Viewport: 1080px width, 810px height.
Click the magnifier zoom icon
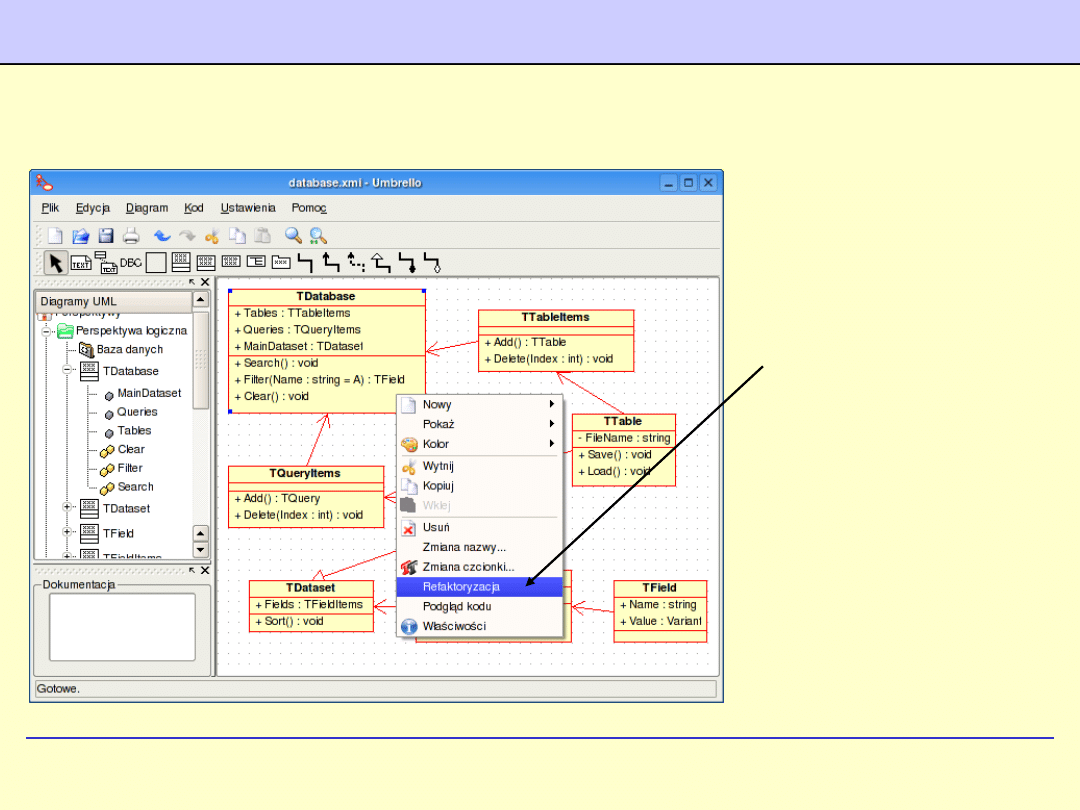[x=293, y=236]
